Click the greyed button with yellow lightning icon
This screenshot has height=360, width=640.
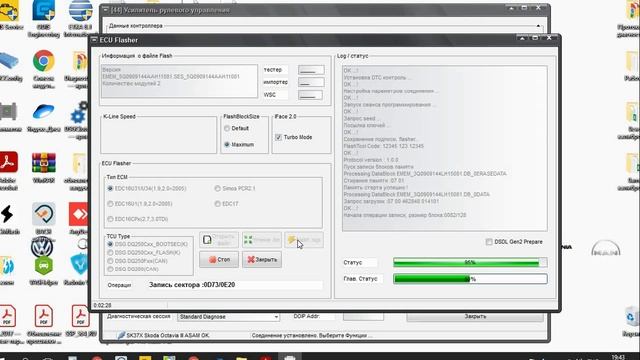point(304,240)
